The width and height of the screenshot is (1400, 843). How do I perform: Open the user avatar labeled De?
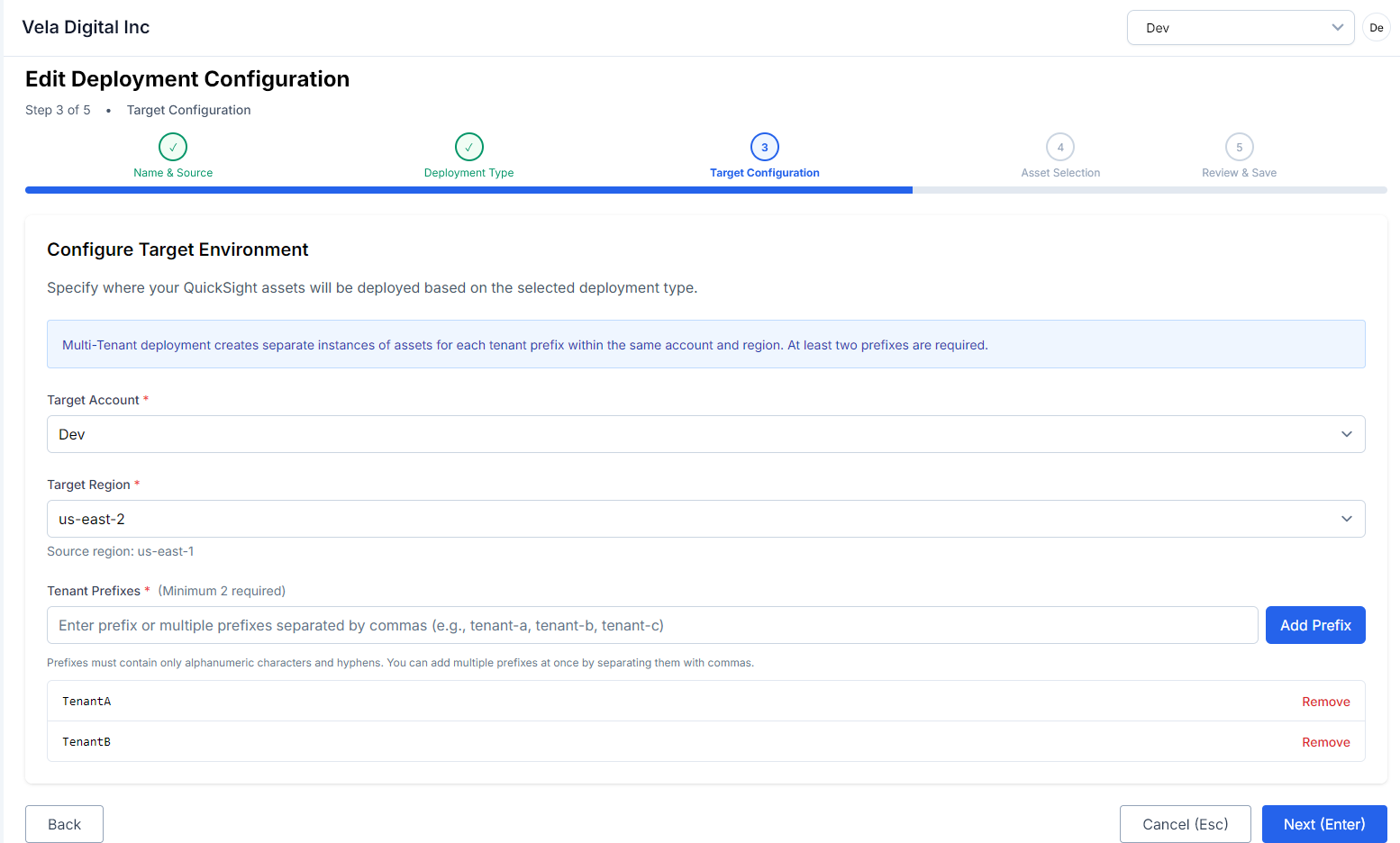pos(1377,28)
